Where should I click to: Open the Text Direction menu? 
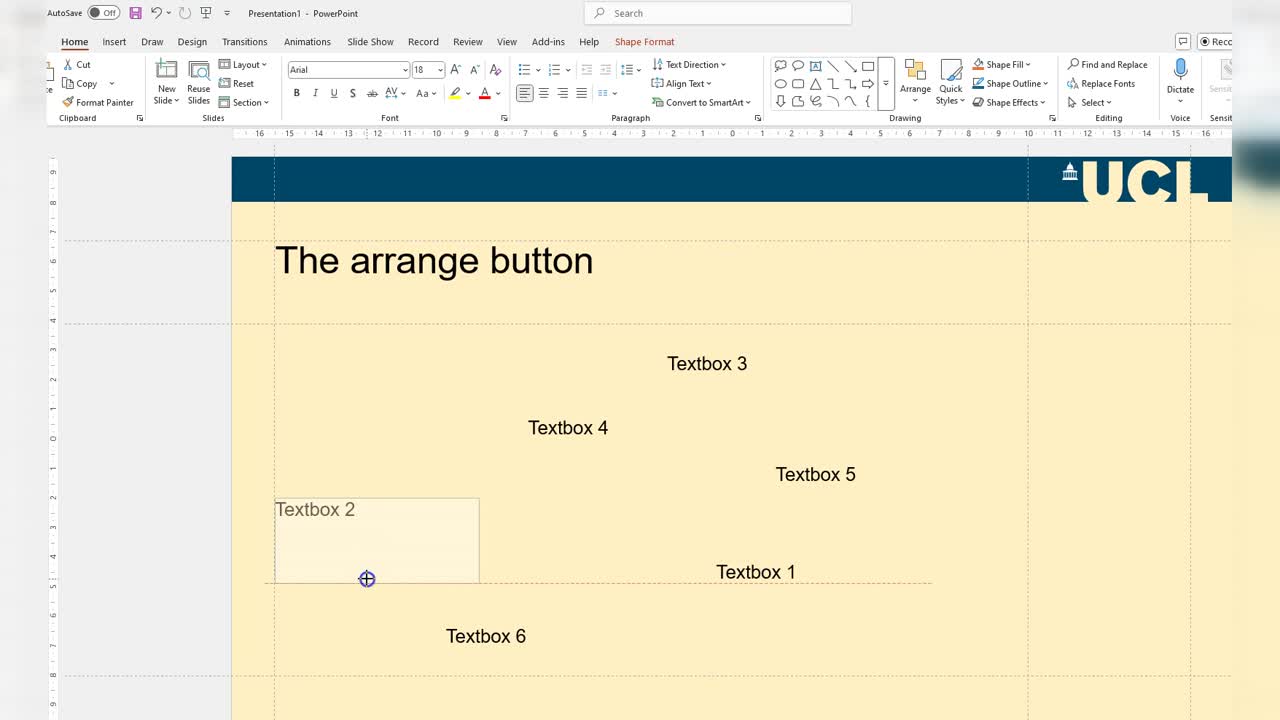click(x=689, y=64)
